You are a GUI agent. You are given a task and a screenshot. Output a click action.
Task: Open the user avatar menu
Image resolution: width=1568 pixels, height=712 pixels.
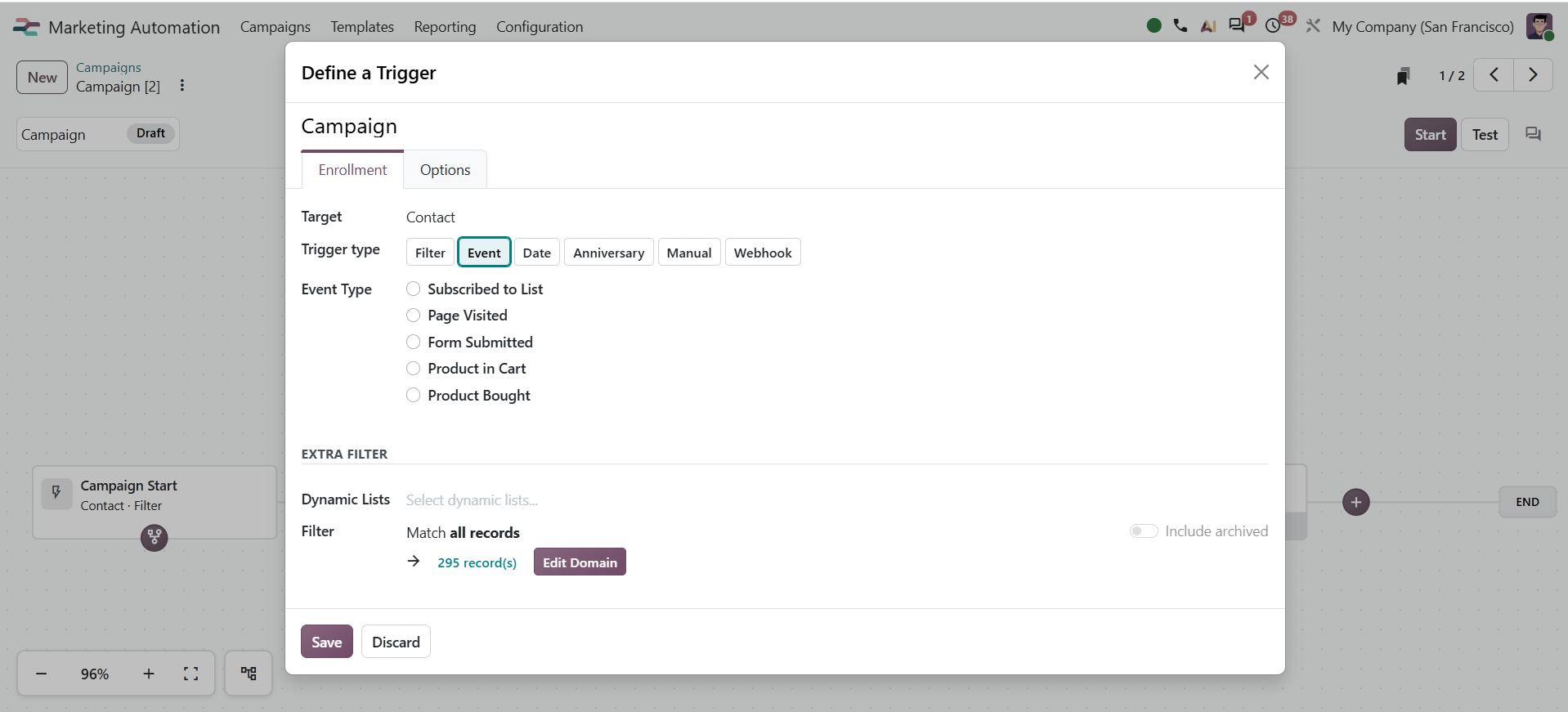click(x=1539, y=26)
